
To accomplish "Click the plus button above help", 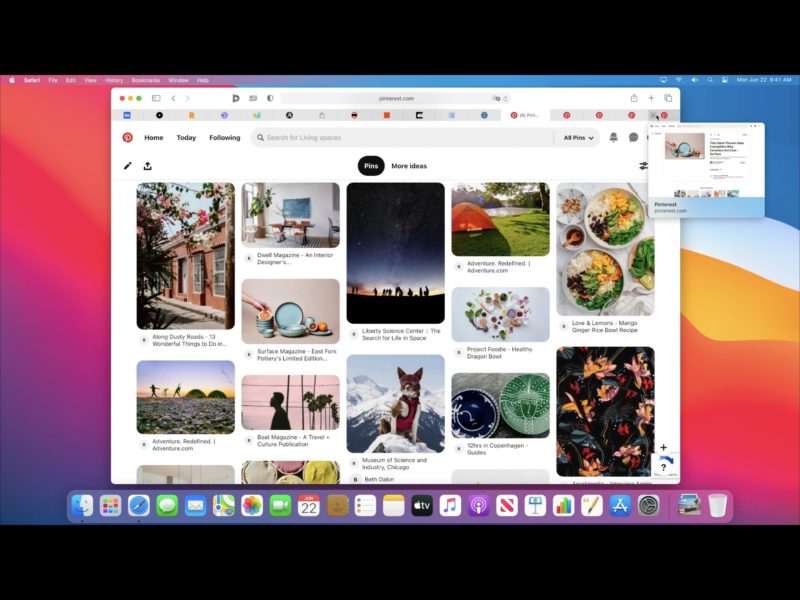I will tap(663, 447).
